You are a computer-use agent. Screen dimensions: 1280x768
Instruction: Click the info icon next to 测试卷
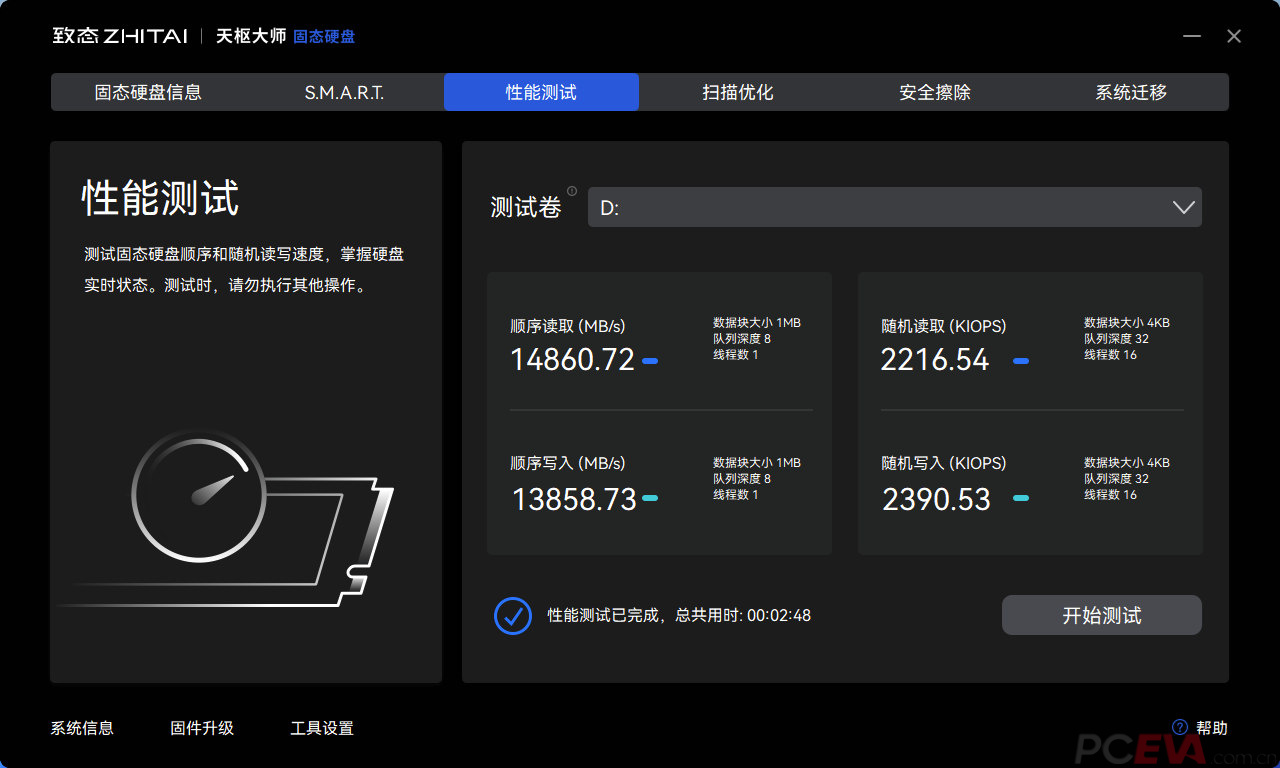572,191
